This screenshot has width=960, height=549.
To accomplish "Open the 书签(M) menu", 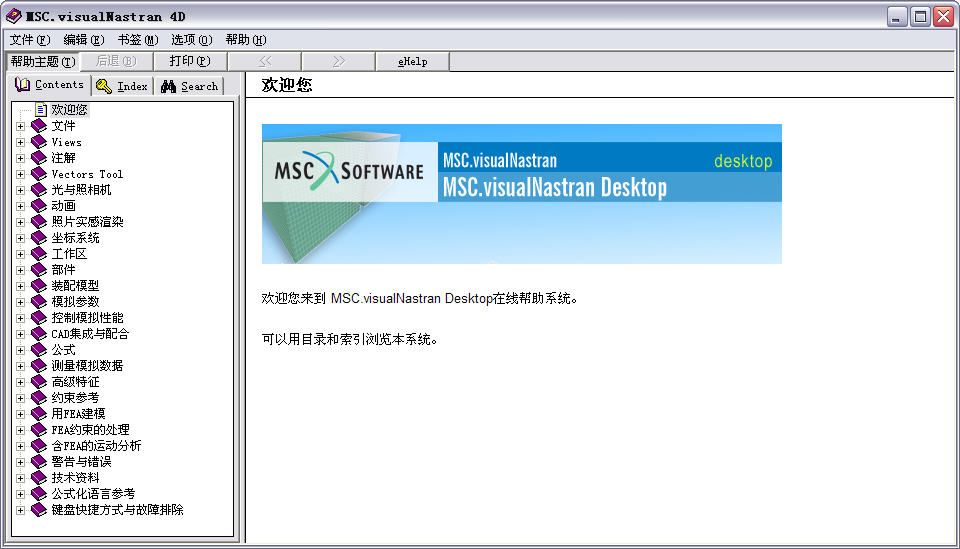I will pos(138,40).
